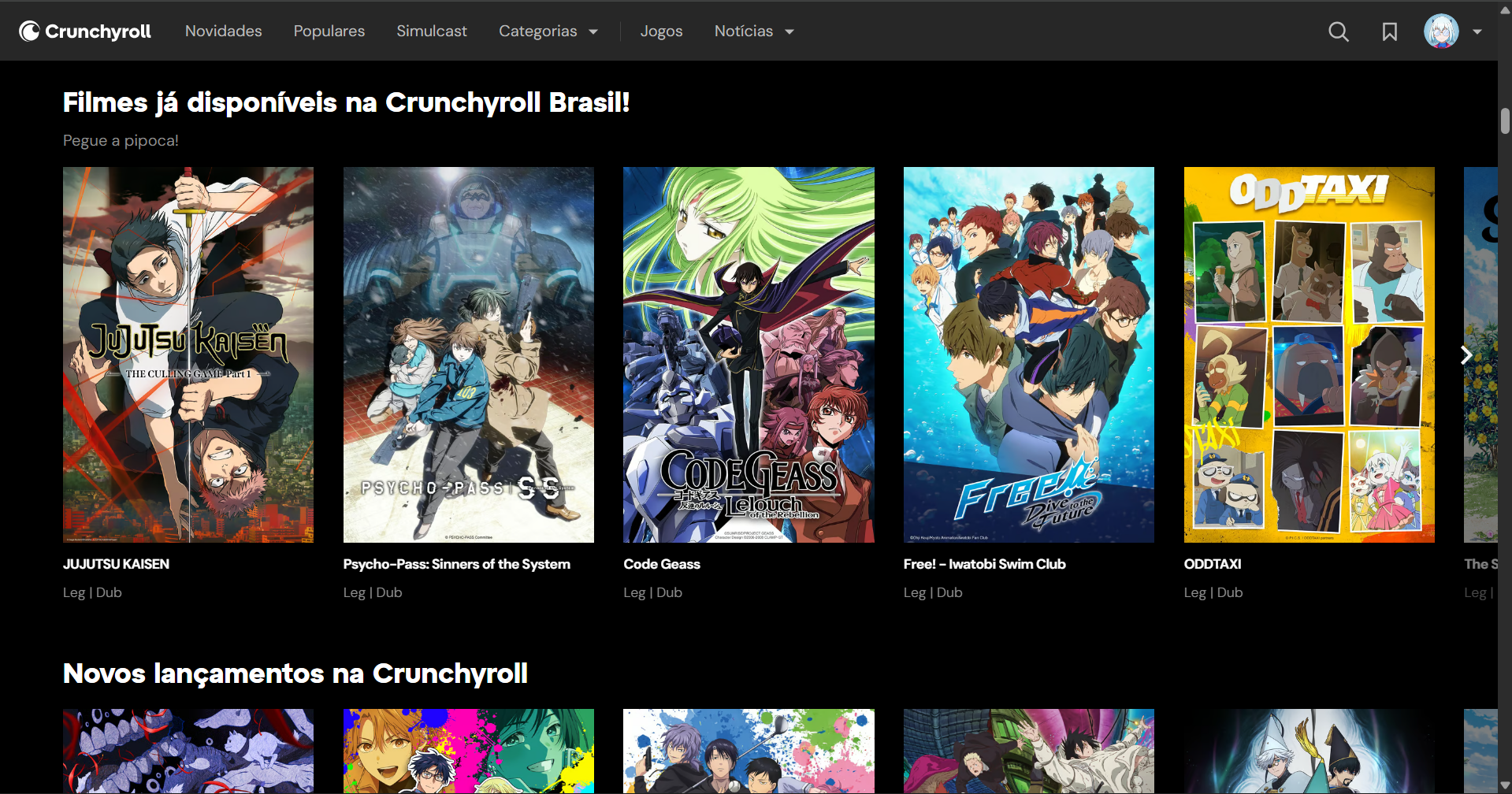Expand the Categorias dropdown
1512x794 pixels.
point(548,31)
